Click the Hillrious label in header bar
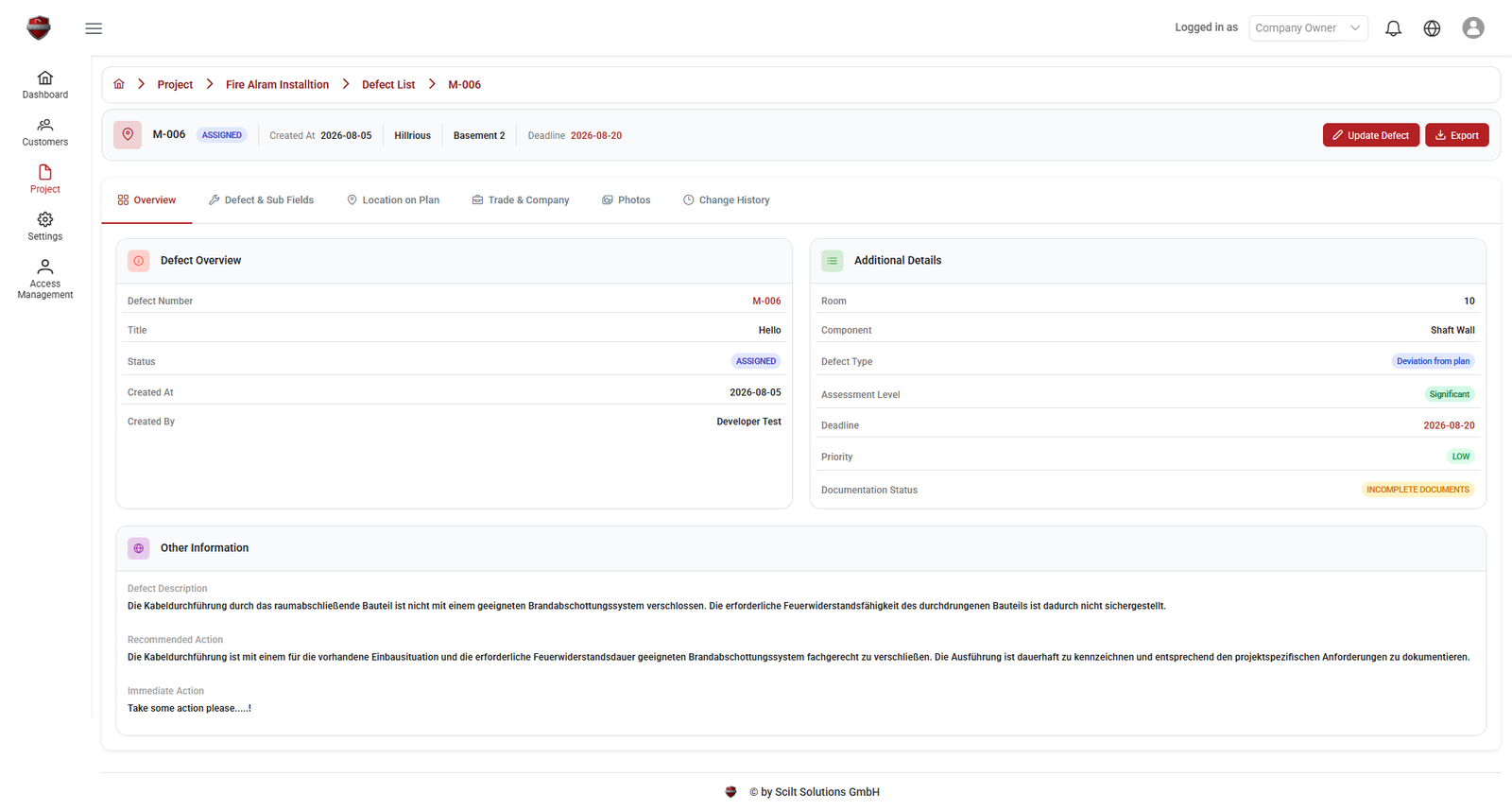This screenshot has height=811, width=1512. coord(412,136)
